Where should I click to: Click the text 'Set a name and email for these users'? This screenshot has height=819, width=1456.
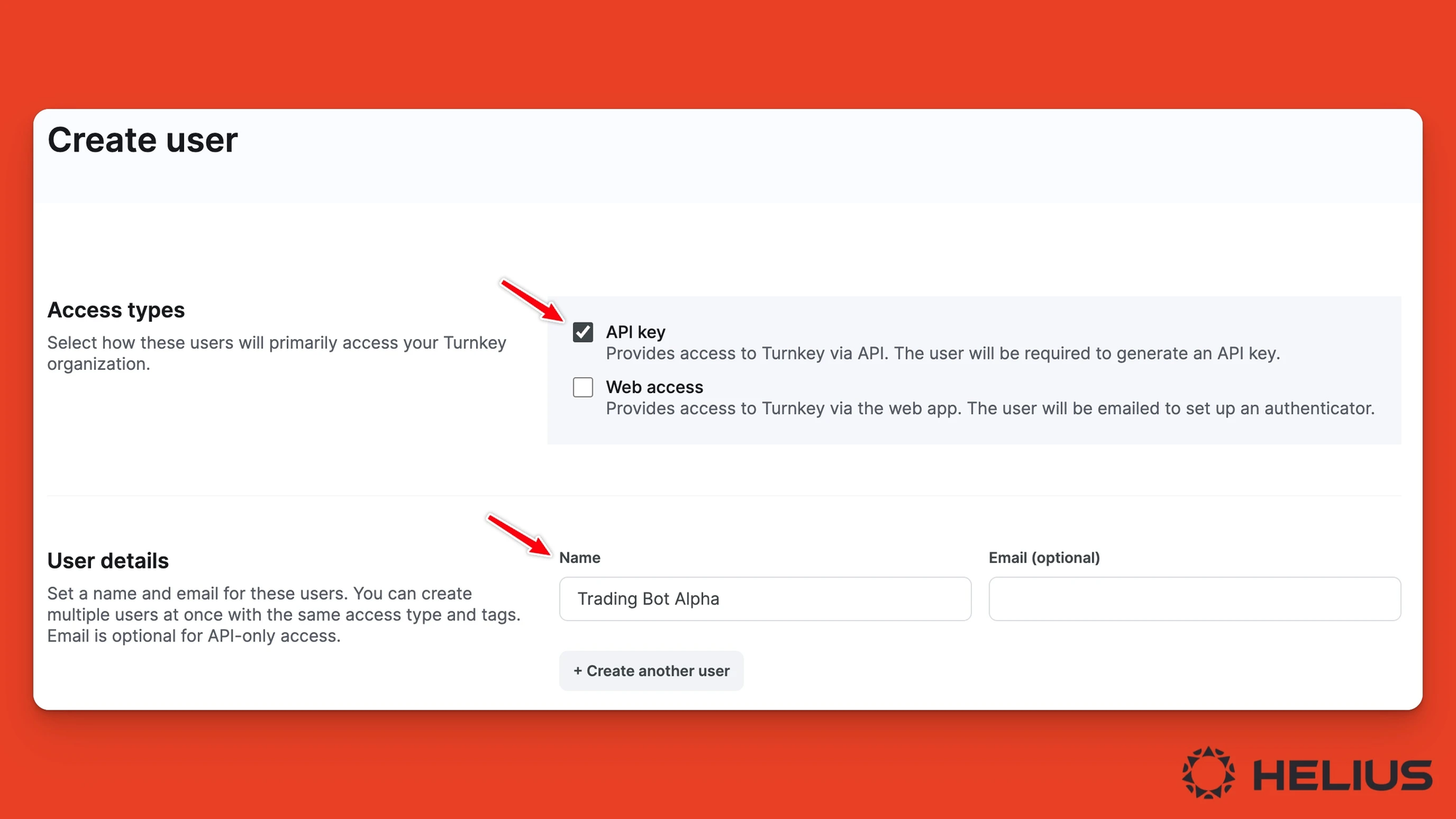196,593
